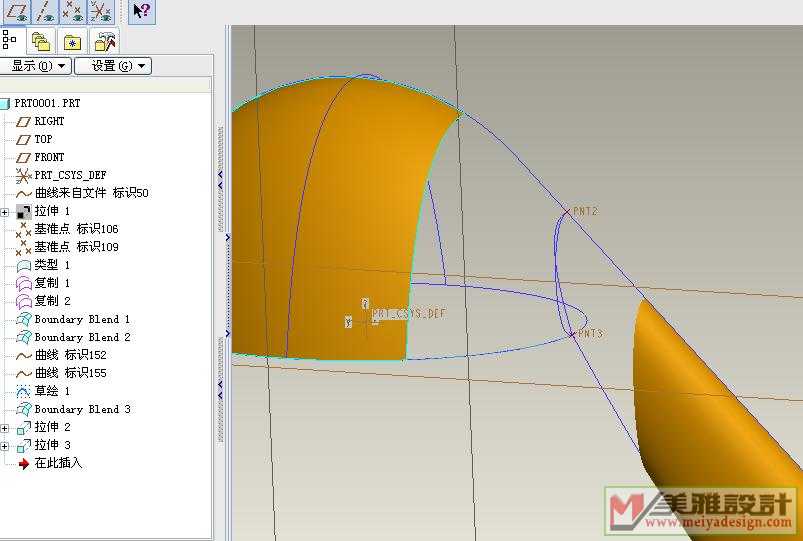Open the folder browser tab

41,41
